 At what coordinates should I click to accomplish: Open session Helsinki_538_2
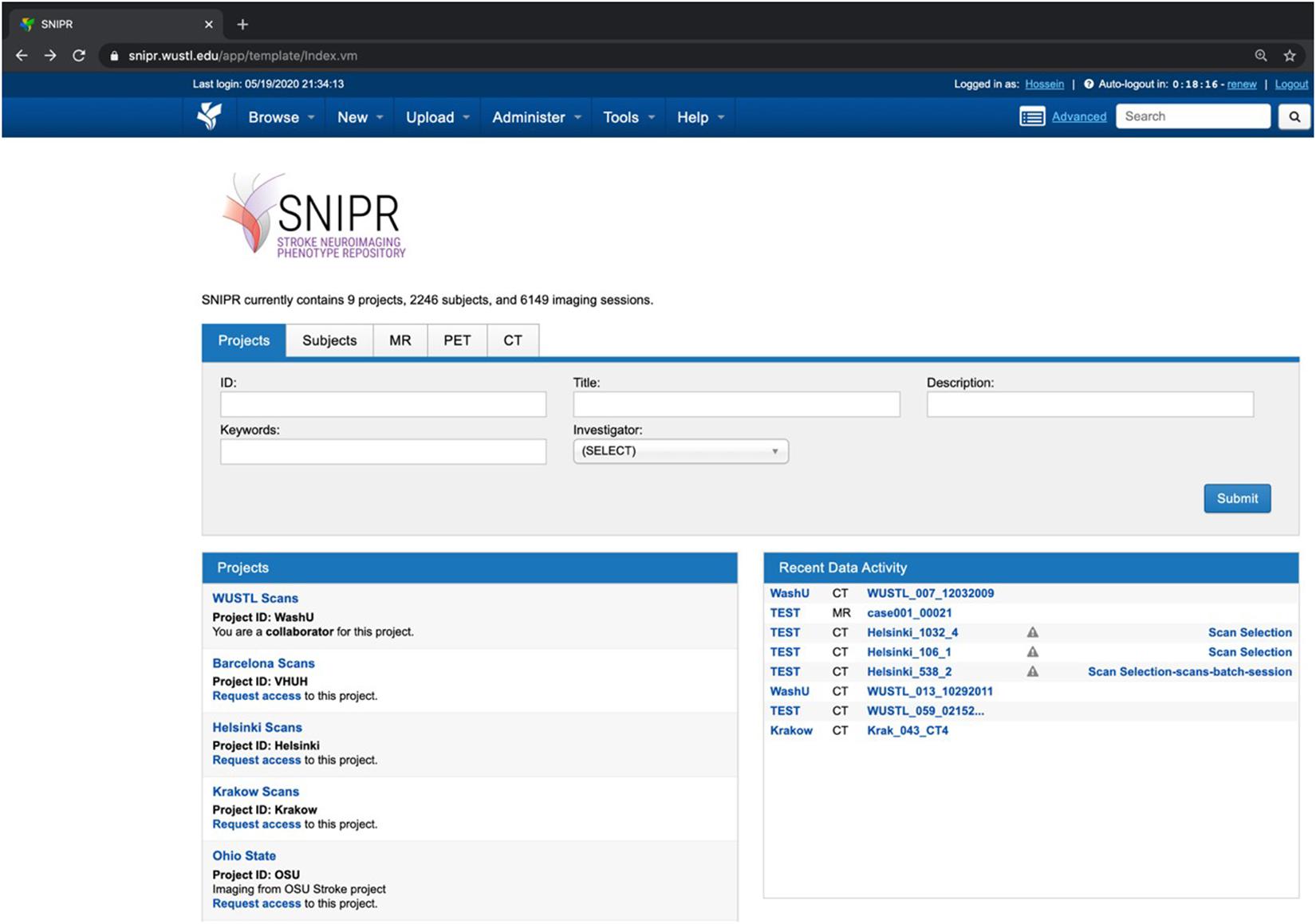point(909,671)
